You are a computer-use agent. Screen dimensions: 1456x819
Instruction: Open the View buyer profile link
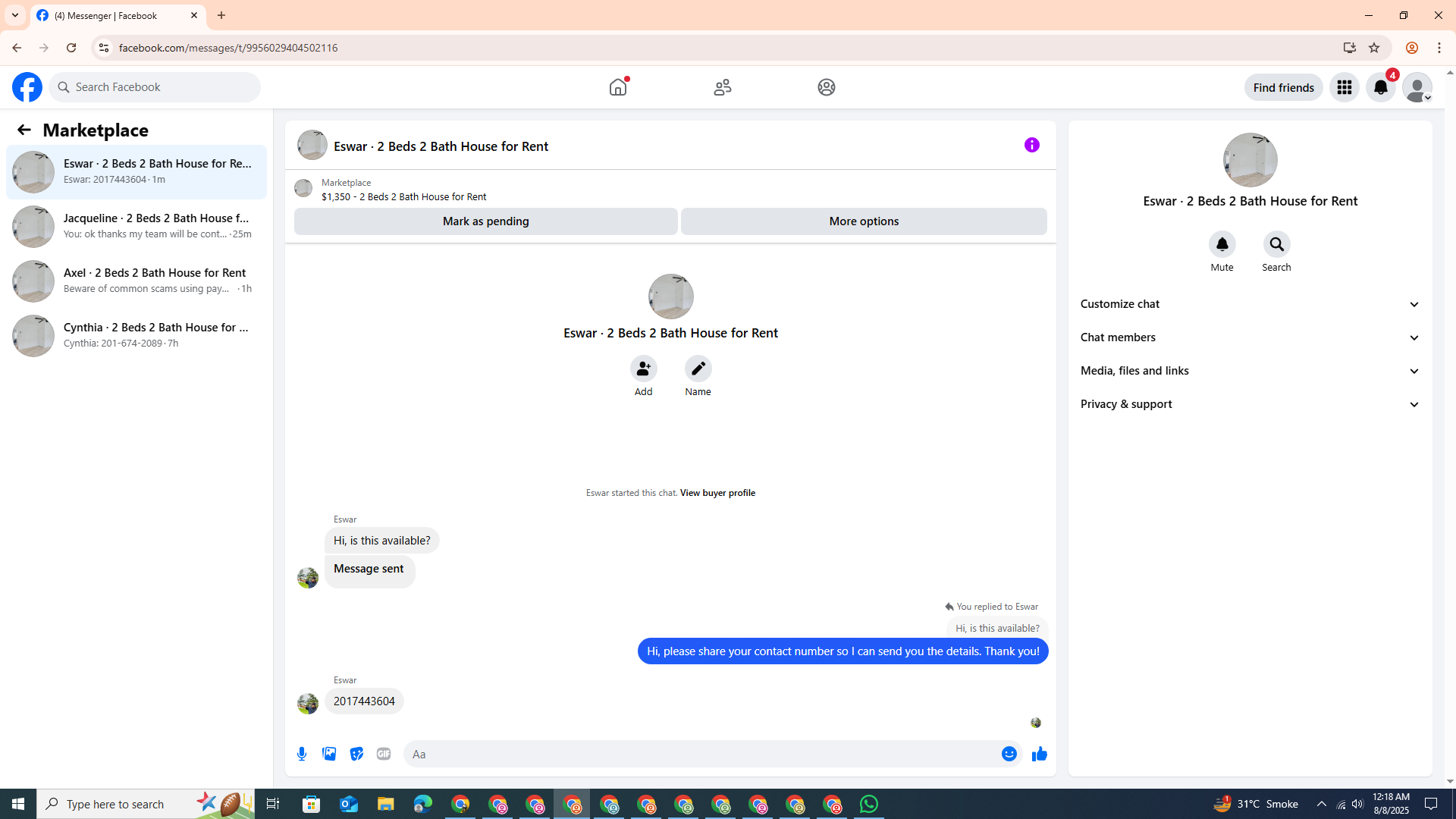717,493
